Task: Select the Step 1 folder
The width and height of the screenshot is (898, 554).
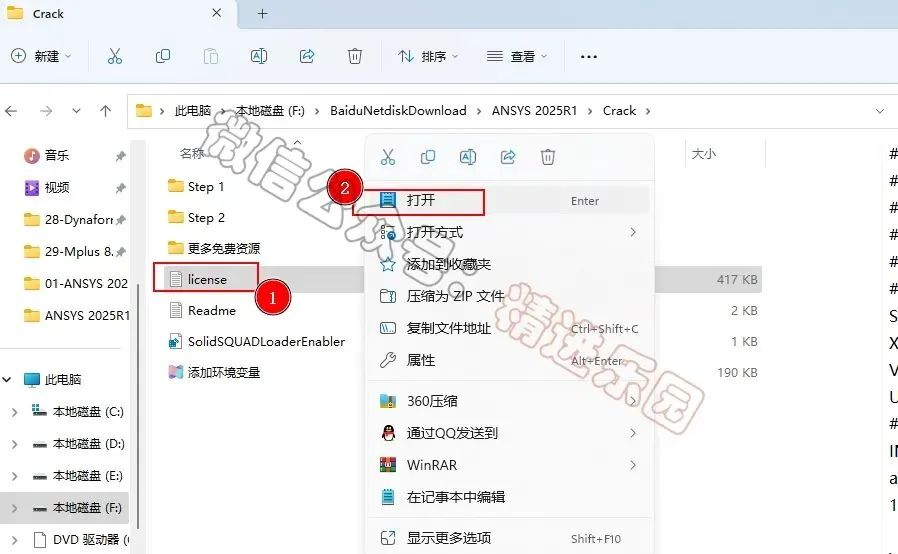Action: pos(196,186)
